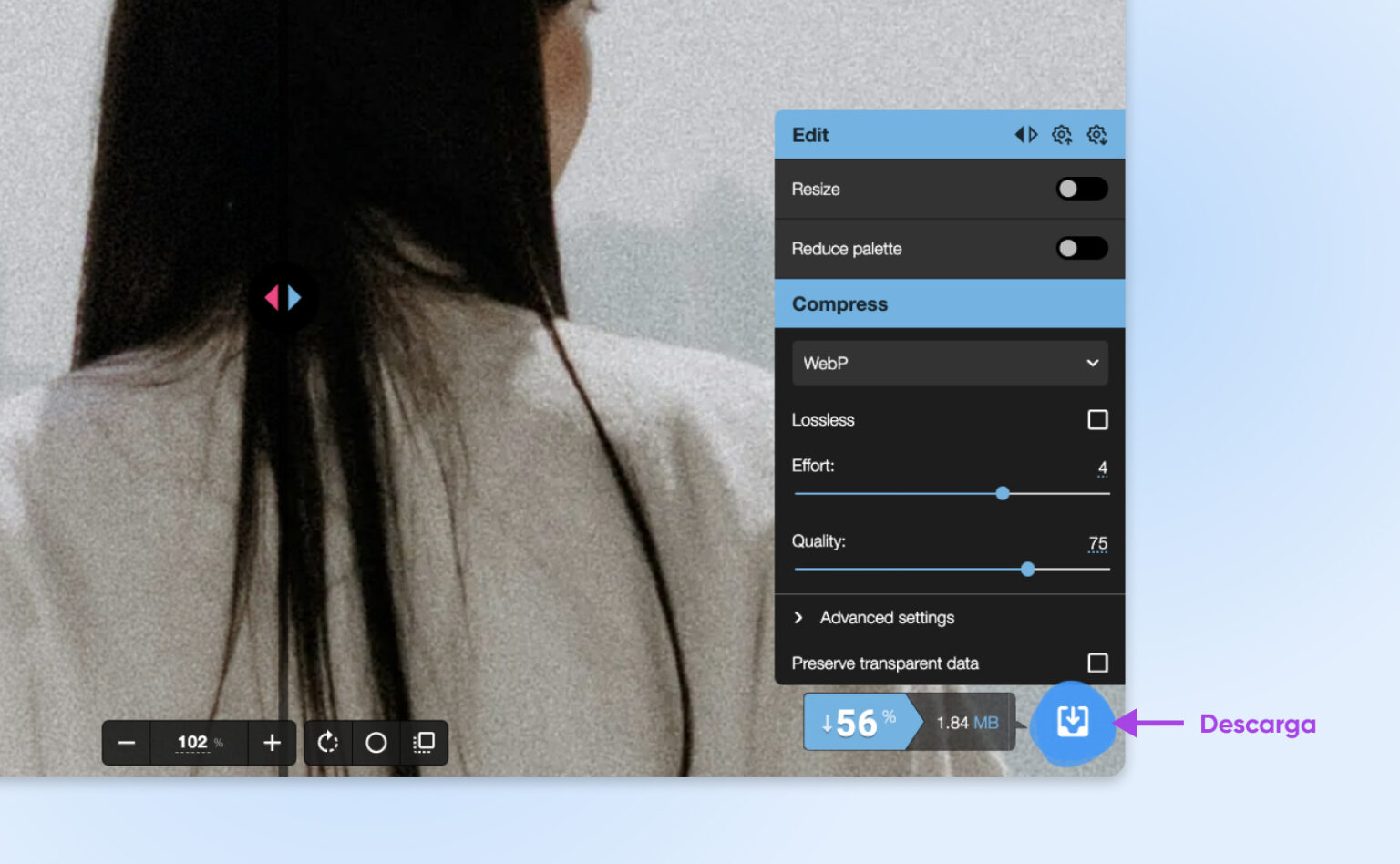Check the Lossless checkbox
Image resolution: width=1400 pixels, height=864 pixels.
[1097, 419]
